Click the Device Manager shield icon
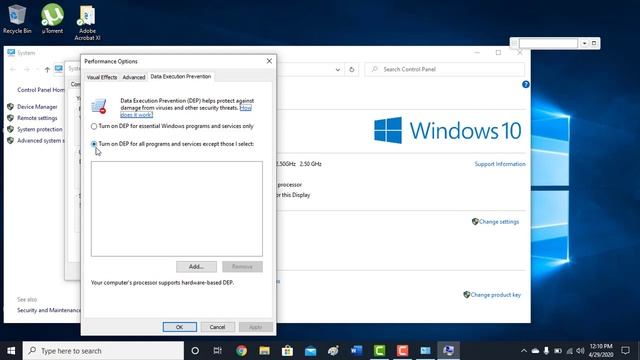 click(10, 107)
